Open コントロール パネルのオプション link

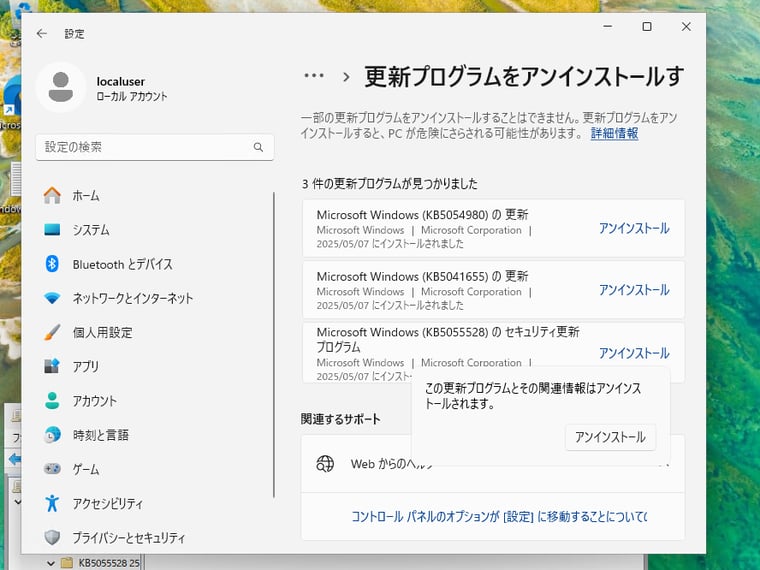[499, 517]
